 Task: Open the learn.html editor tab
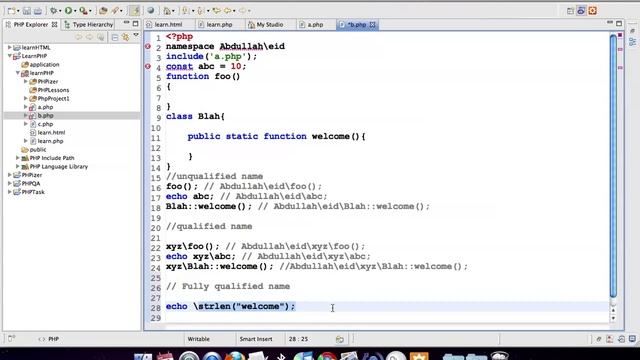pyautogui.click(x=168, y=24)
